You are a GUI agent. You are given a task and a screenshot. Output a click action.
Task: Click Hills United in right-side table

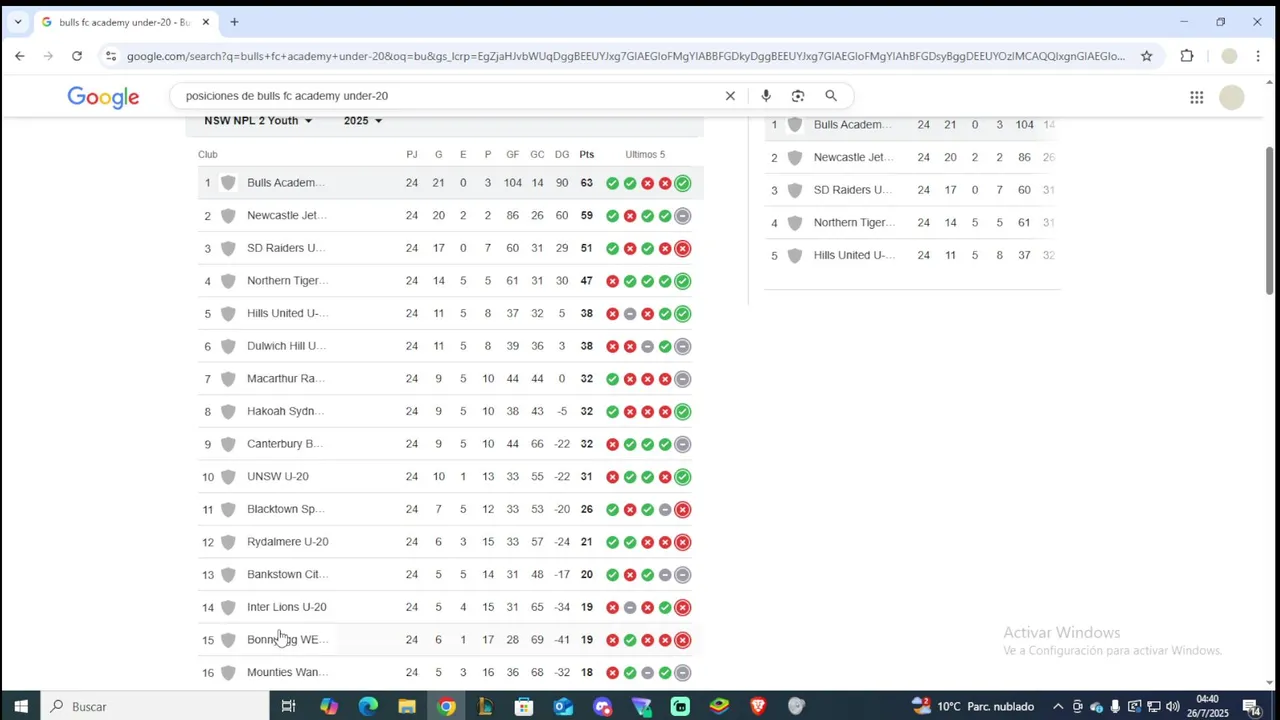pos(854,255)
